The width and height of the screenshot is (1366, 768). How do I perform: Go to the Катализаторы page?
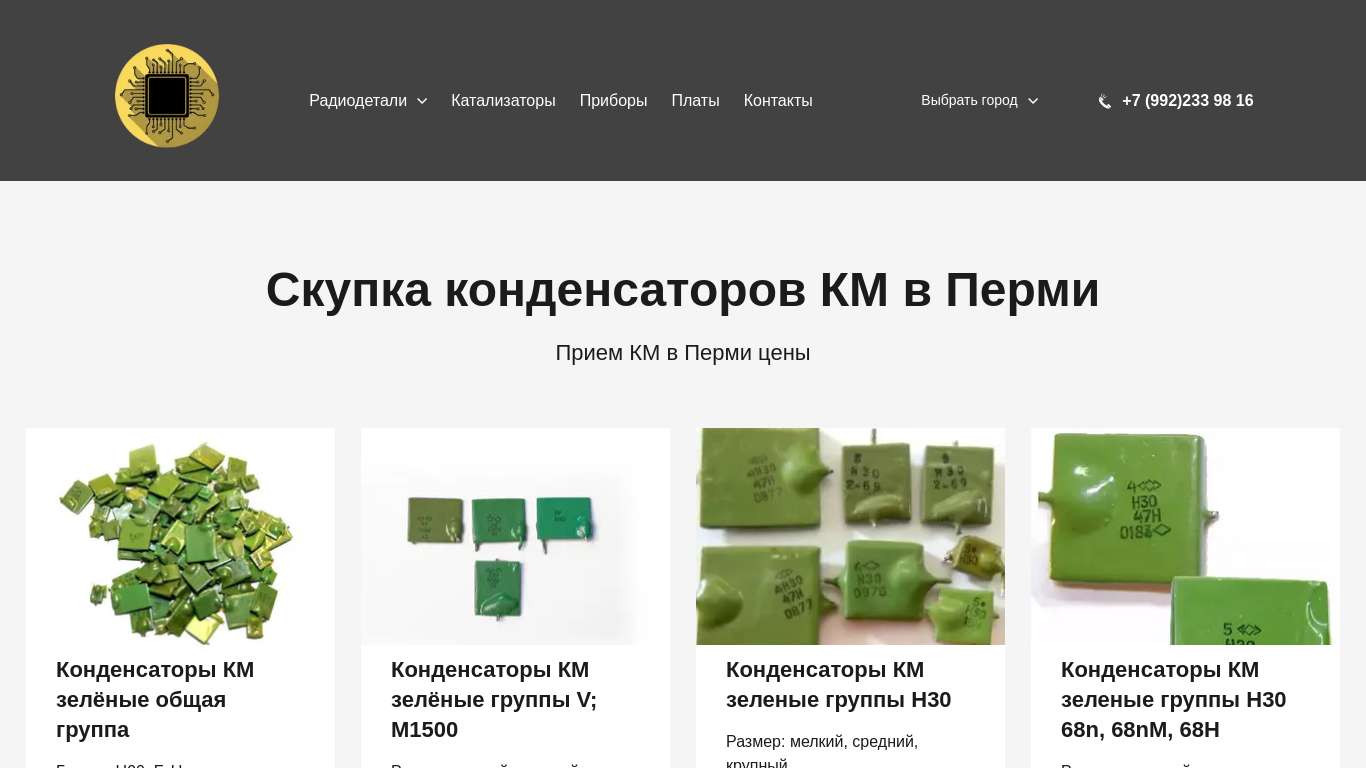(x=503, y=101)
